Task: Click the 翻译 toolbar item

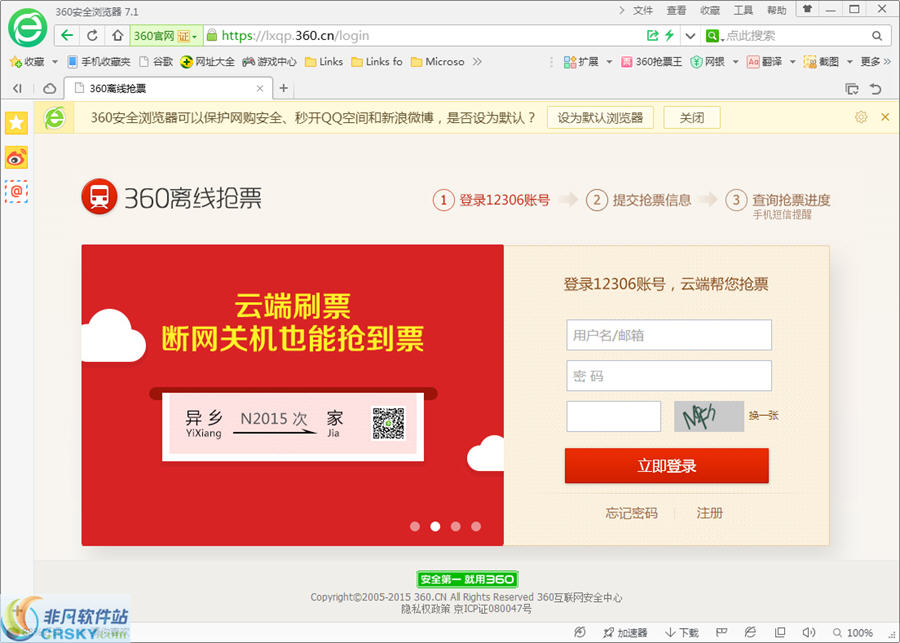Action: point(765,61)
